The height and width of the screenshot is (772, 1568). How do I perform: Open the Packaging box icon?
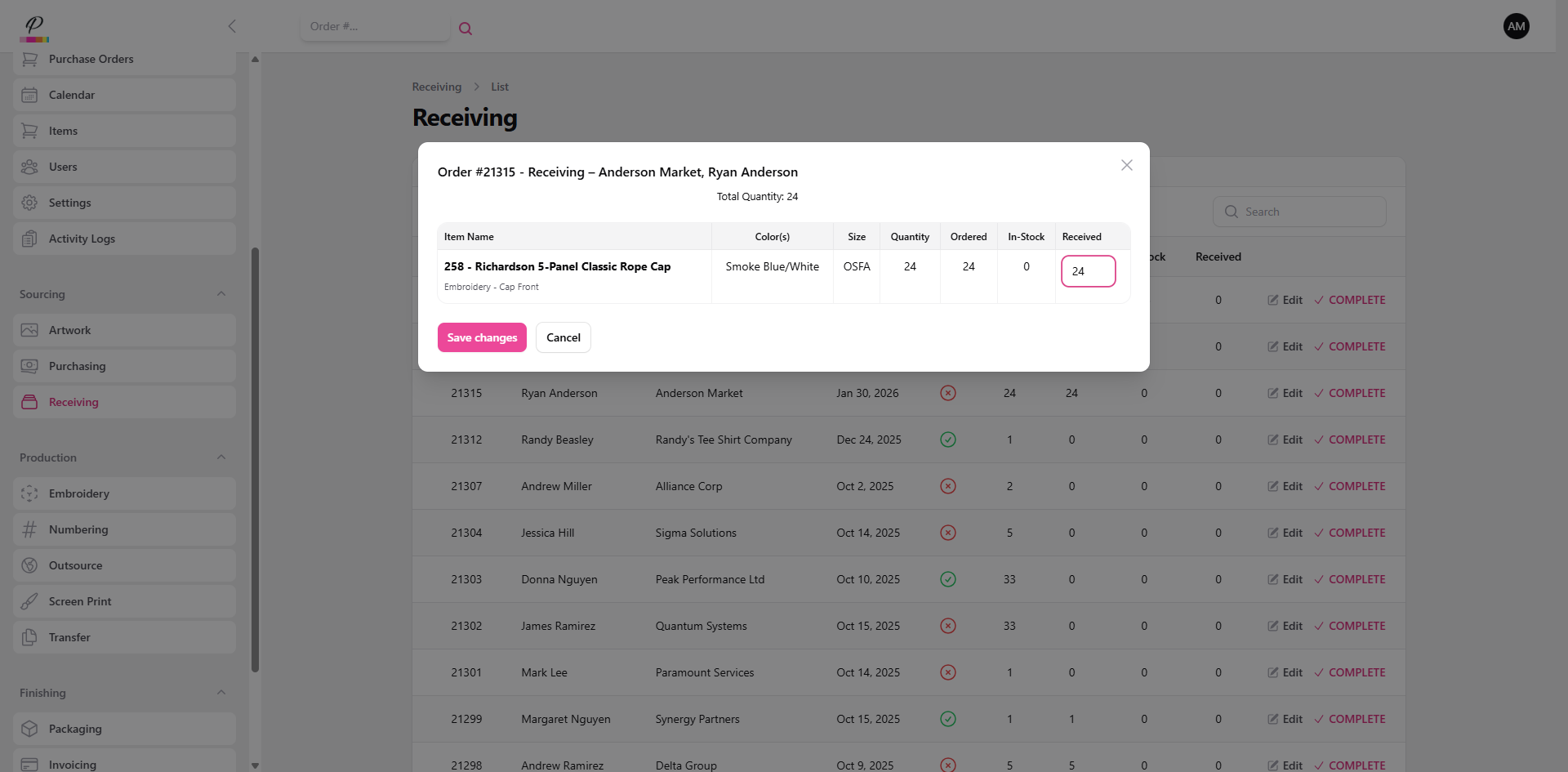tap(29, 729)
